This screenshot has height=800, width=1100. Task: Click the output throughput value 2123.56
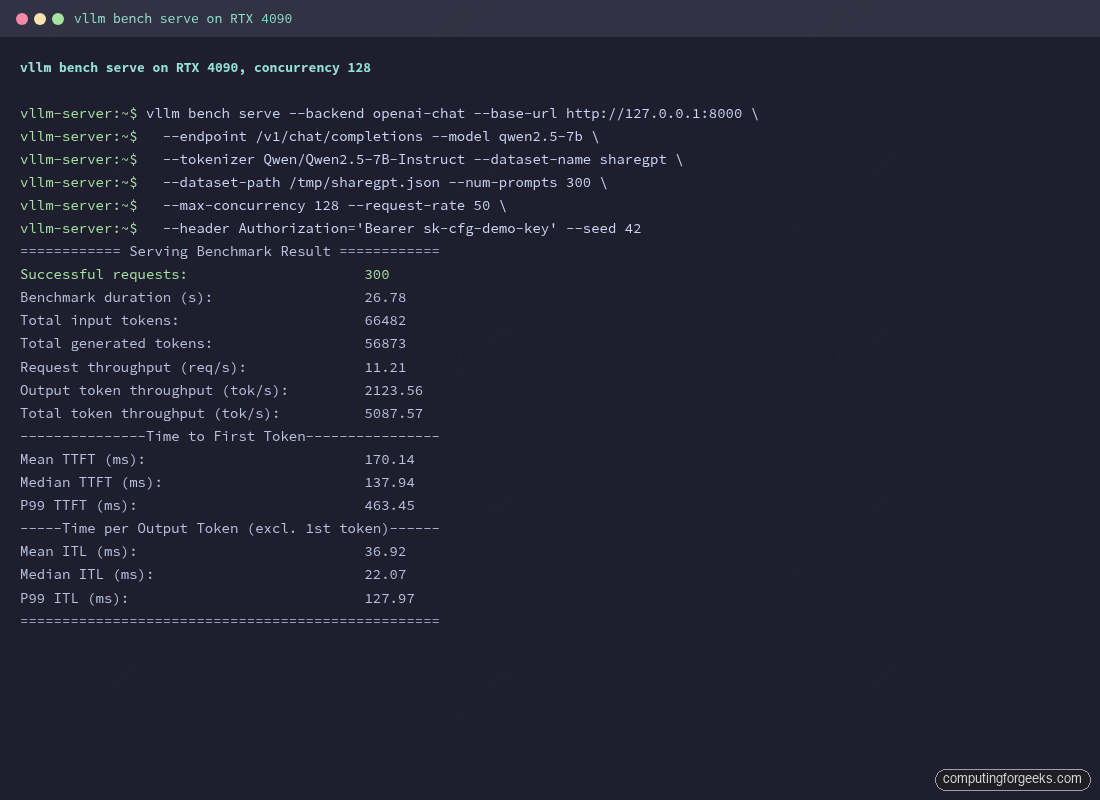point(394,391)
